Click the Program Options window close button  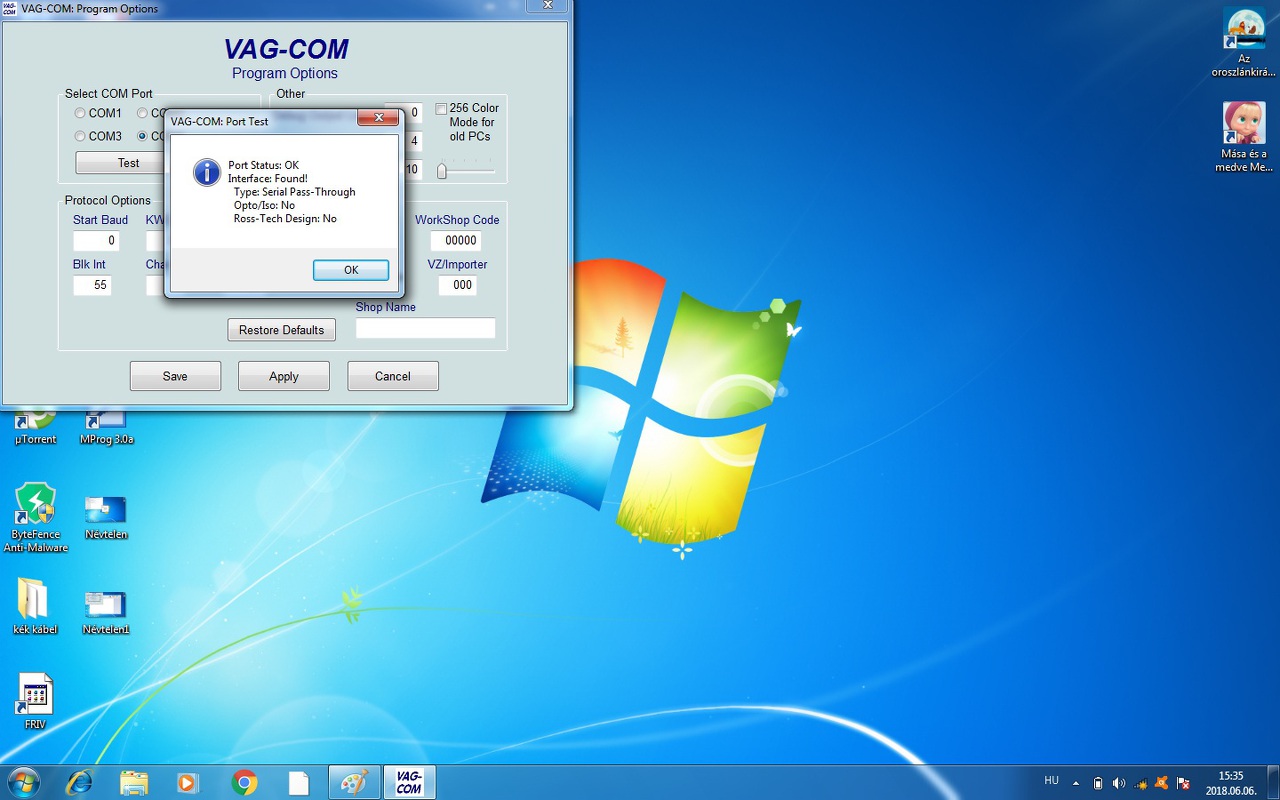pyautogui.click(x=548, y=6)
